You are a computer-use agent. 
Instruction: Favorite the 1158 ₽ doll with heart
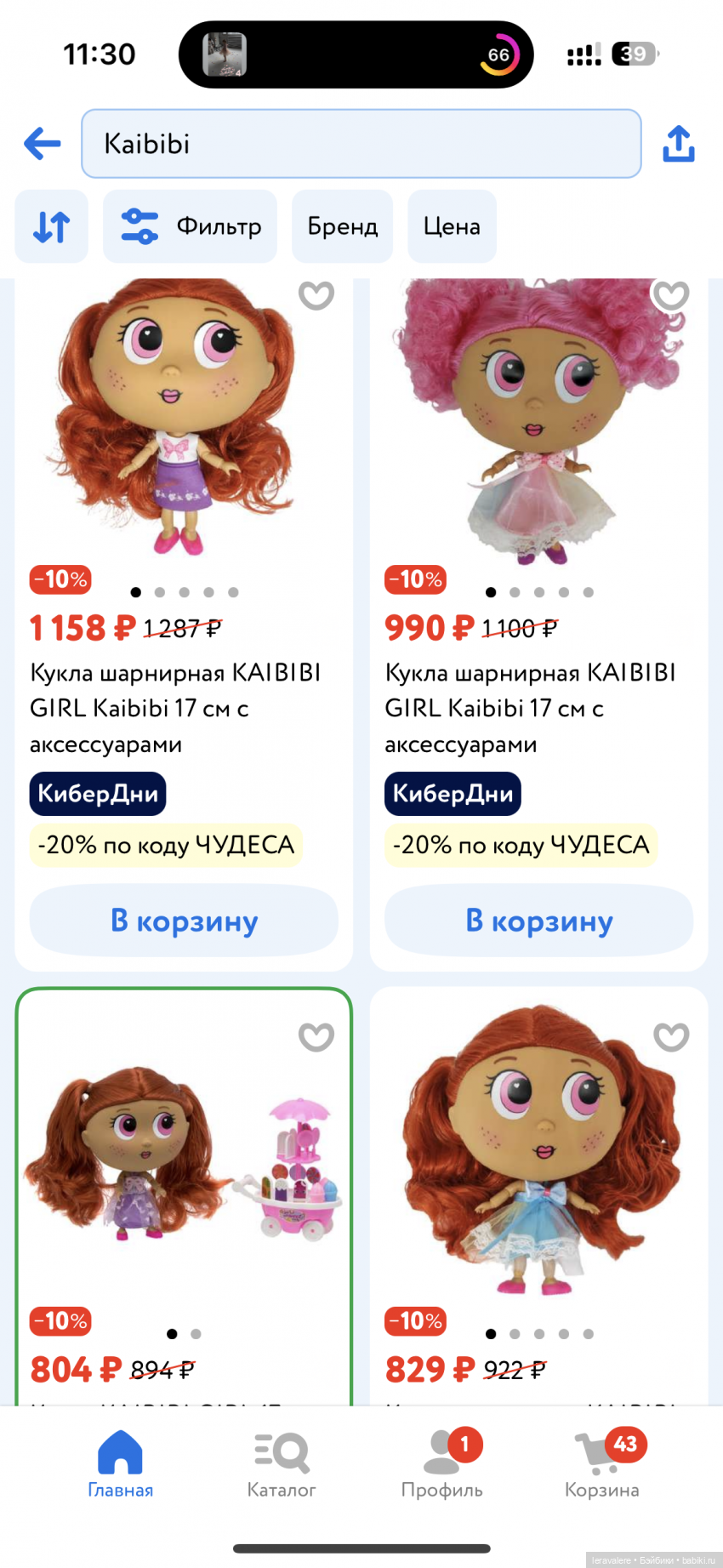316,295
